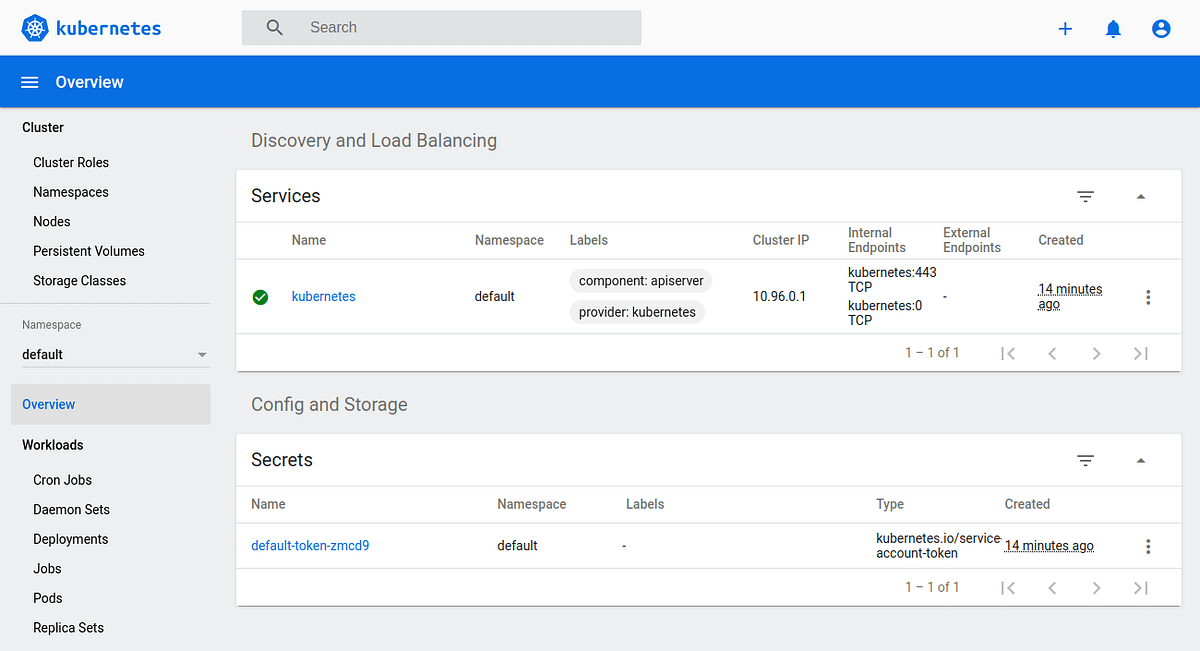1200x651 pixels.
Task: Collapse the Services card
Action: click(x=1140, y=196)
